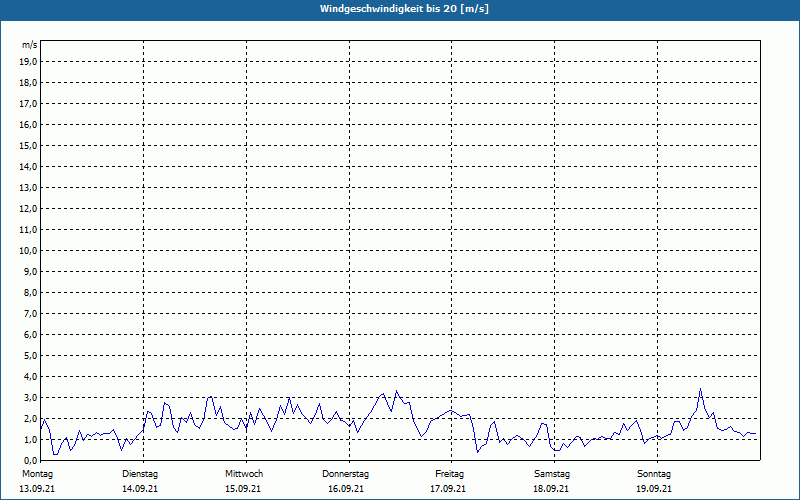Select the Samstag day label

click(x=552, y=474)
